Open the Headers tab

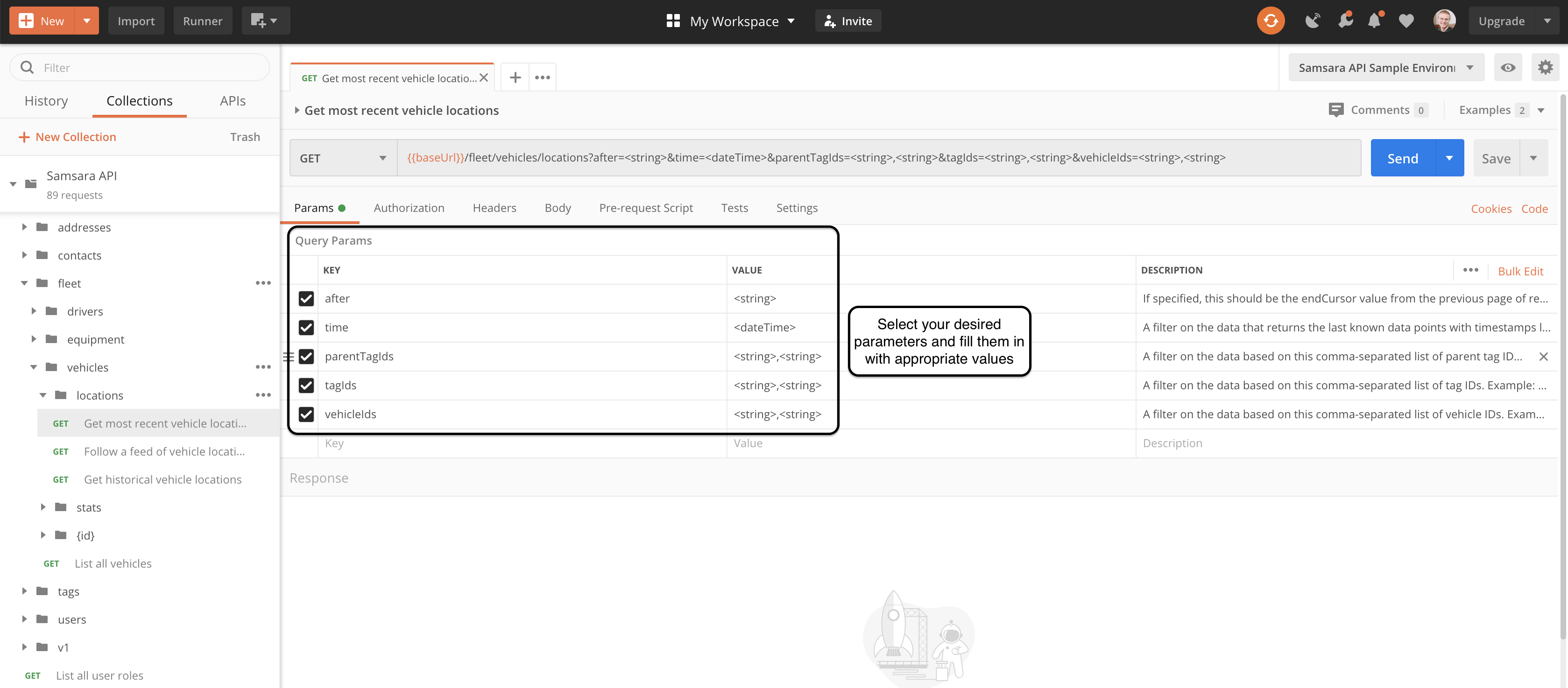(x=494, y=208)
